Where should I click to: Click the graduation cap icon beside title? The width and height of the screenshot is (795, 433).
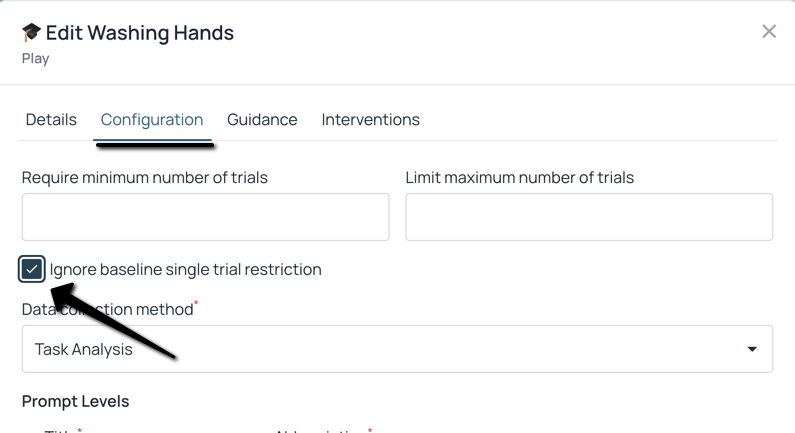click(31, 32)
